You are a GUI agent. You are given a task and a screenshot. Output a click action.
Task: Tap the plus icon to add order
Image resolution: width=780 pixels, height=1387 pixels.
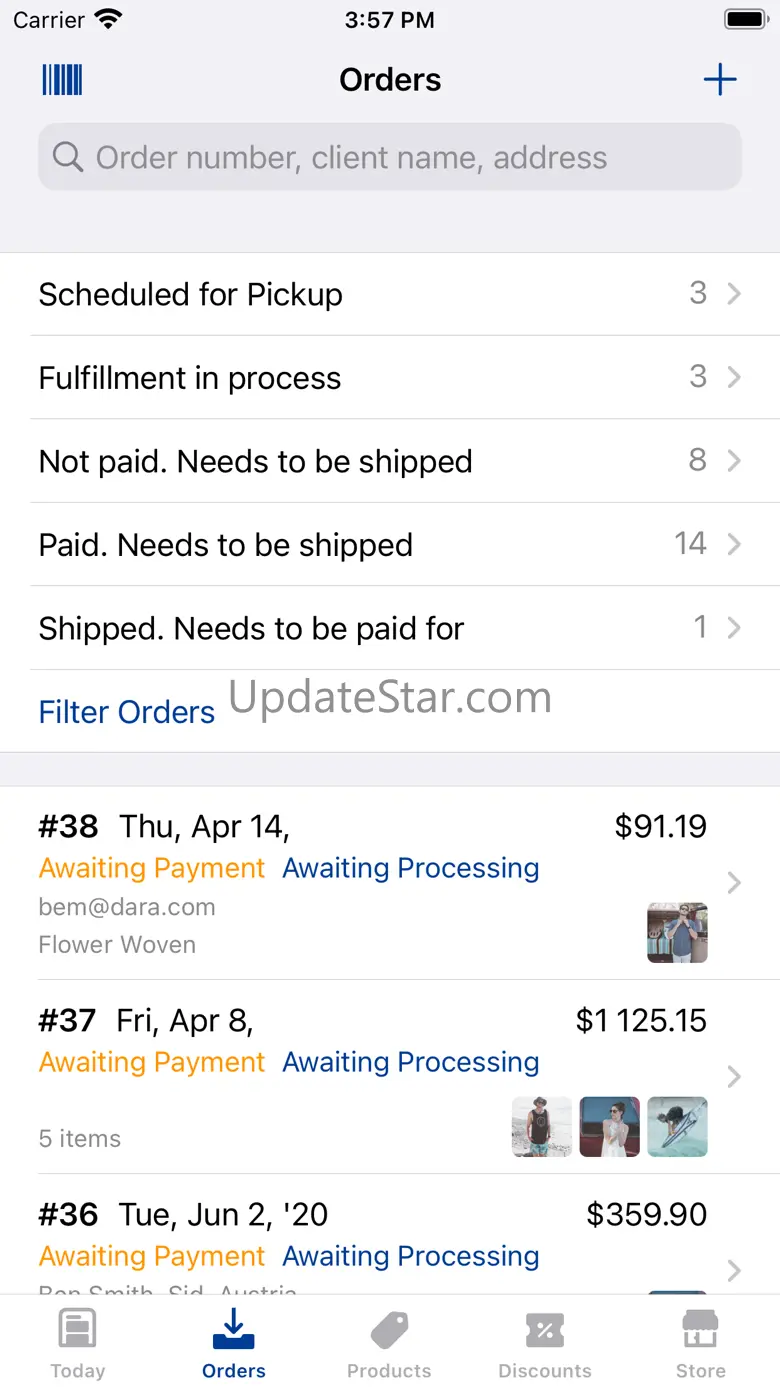720,80
